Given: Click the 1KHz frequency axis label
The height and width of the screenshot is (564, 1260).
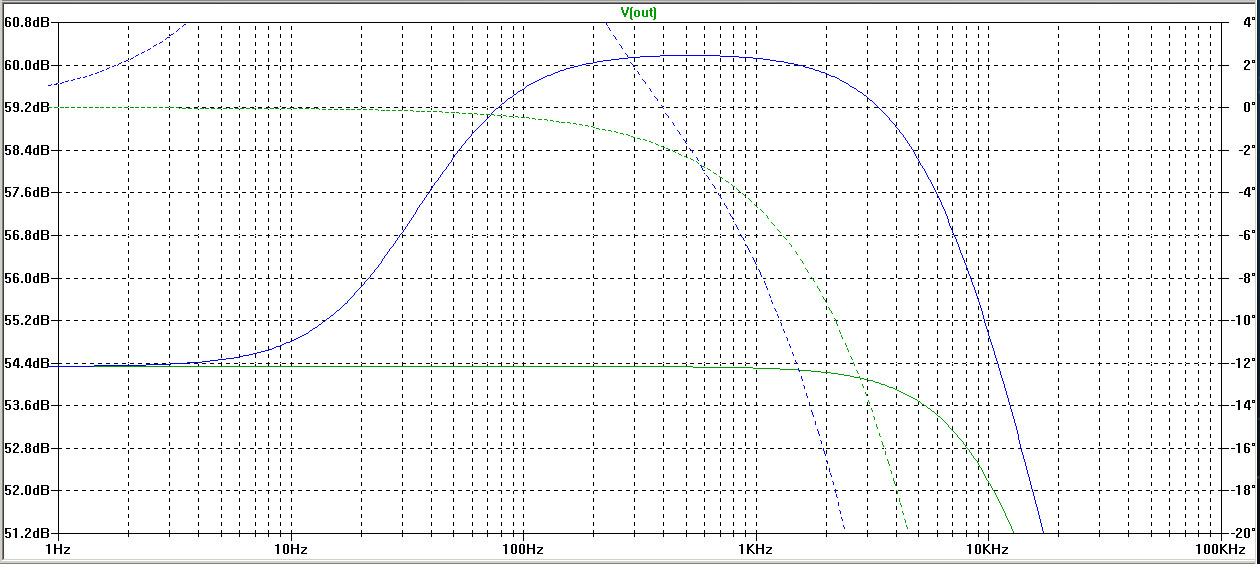Looking at the screenshot, I should click(756, 549).
